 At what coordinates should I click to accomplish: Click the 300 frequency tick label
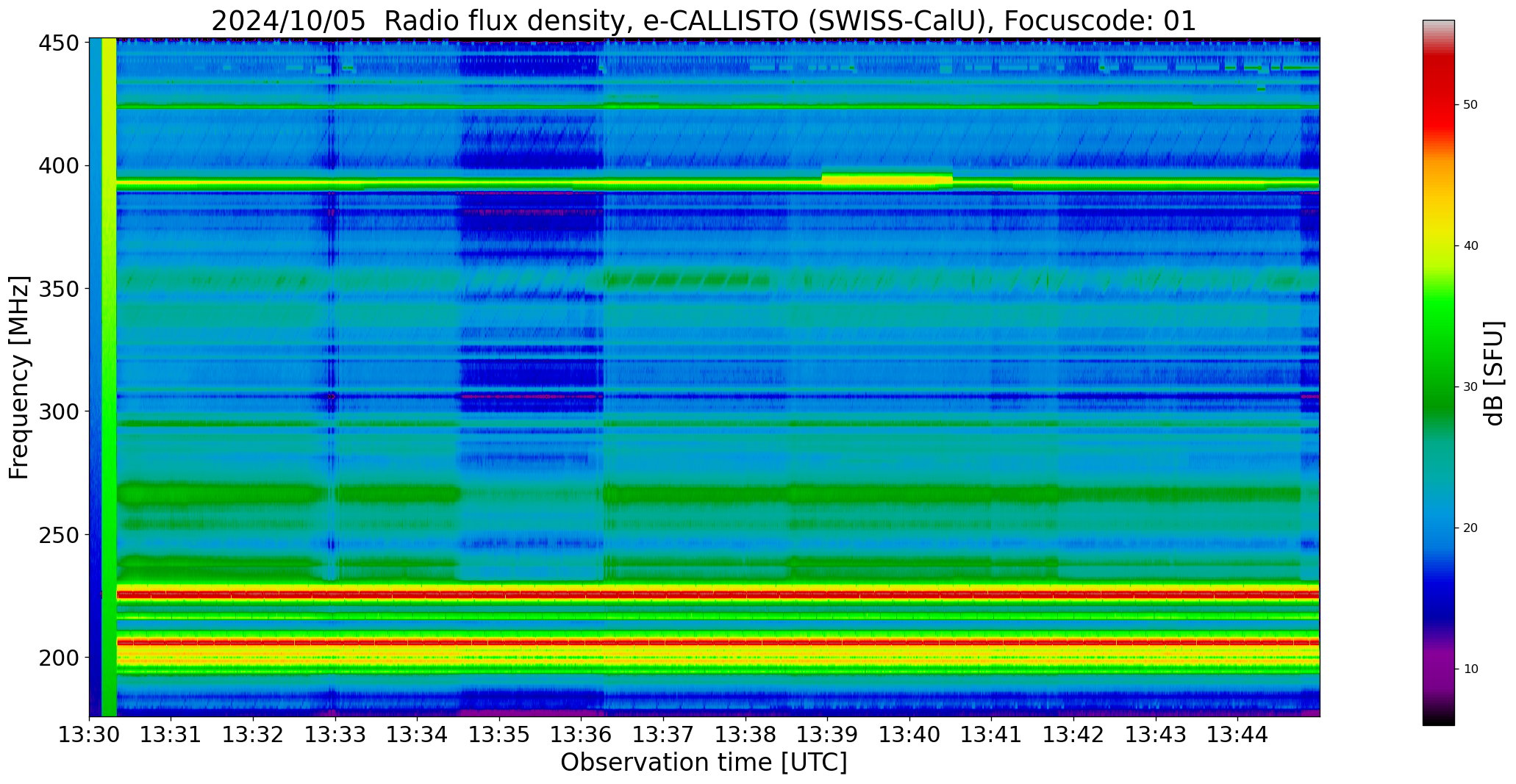pos(59,411)
